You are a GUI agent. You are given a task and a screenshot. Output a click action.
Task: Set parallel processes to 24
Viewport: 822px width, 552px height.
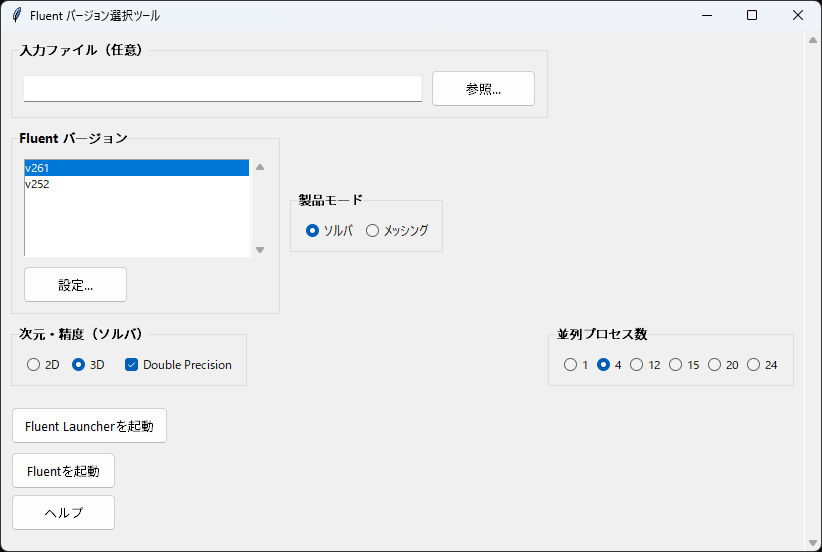click(762, 365)
